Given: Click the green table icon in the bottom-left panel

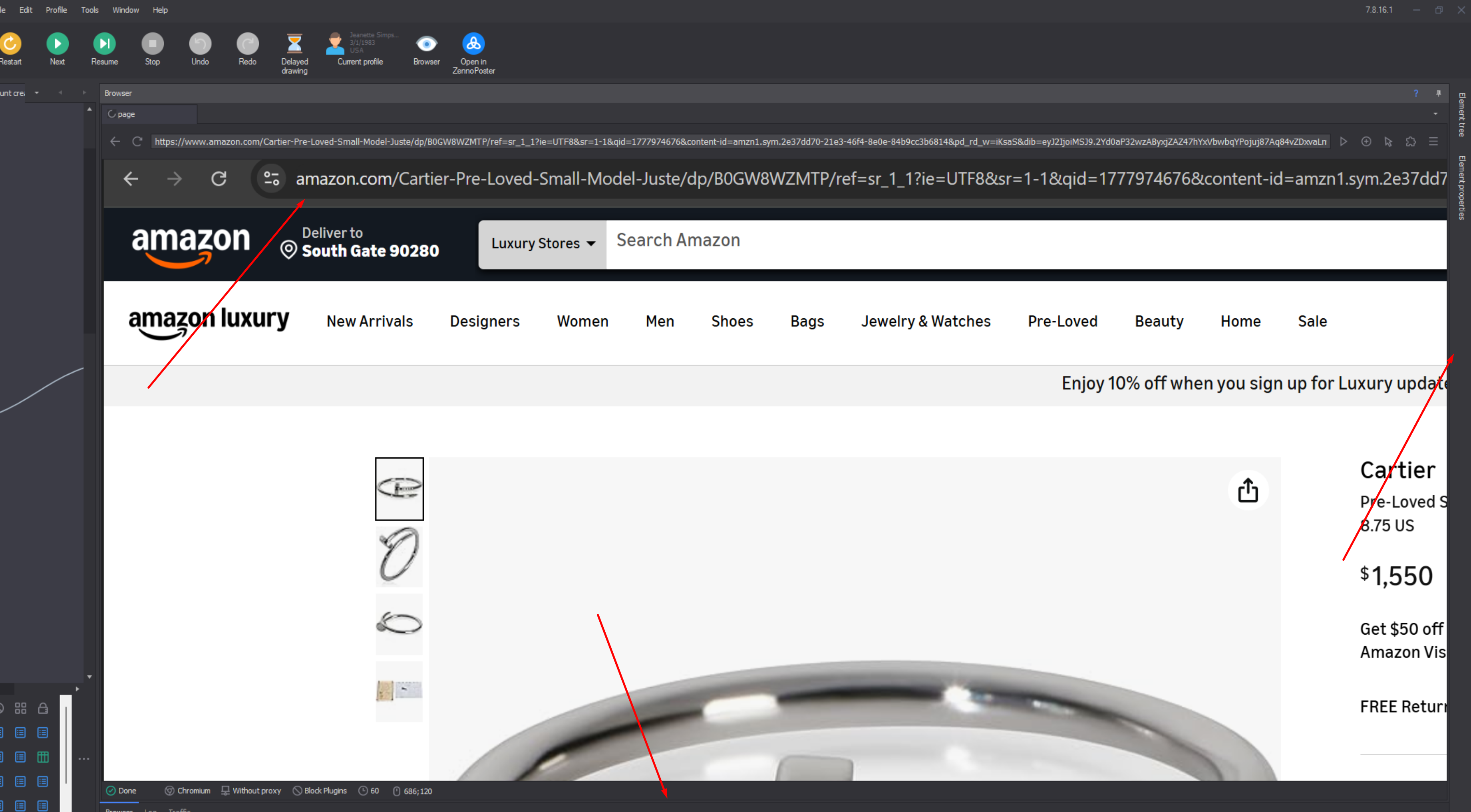Looking at the screenshot, I should point(43,757).
